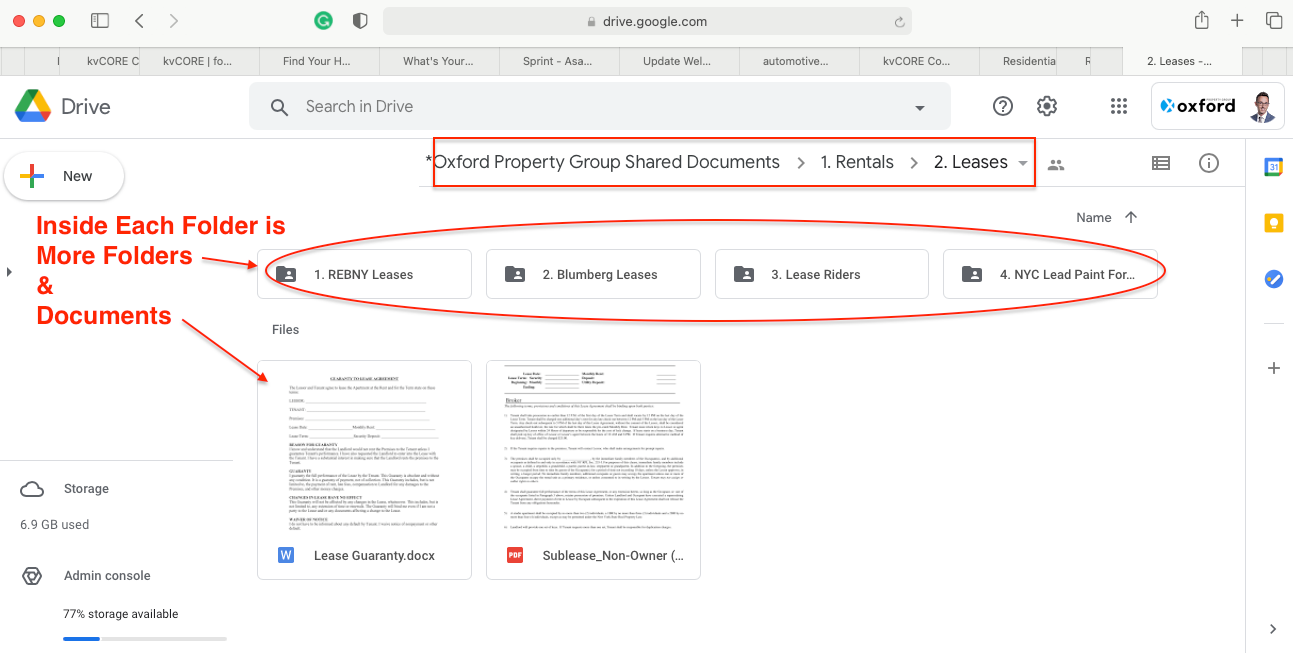Open Google Tasks in side panel
The image size is (1293, 653).
pos(1273,279)
